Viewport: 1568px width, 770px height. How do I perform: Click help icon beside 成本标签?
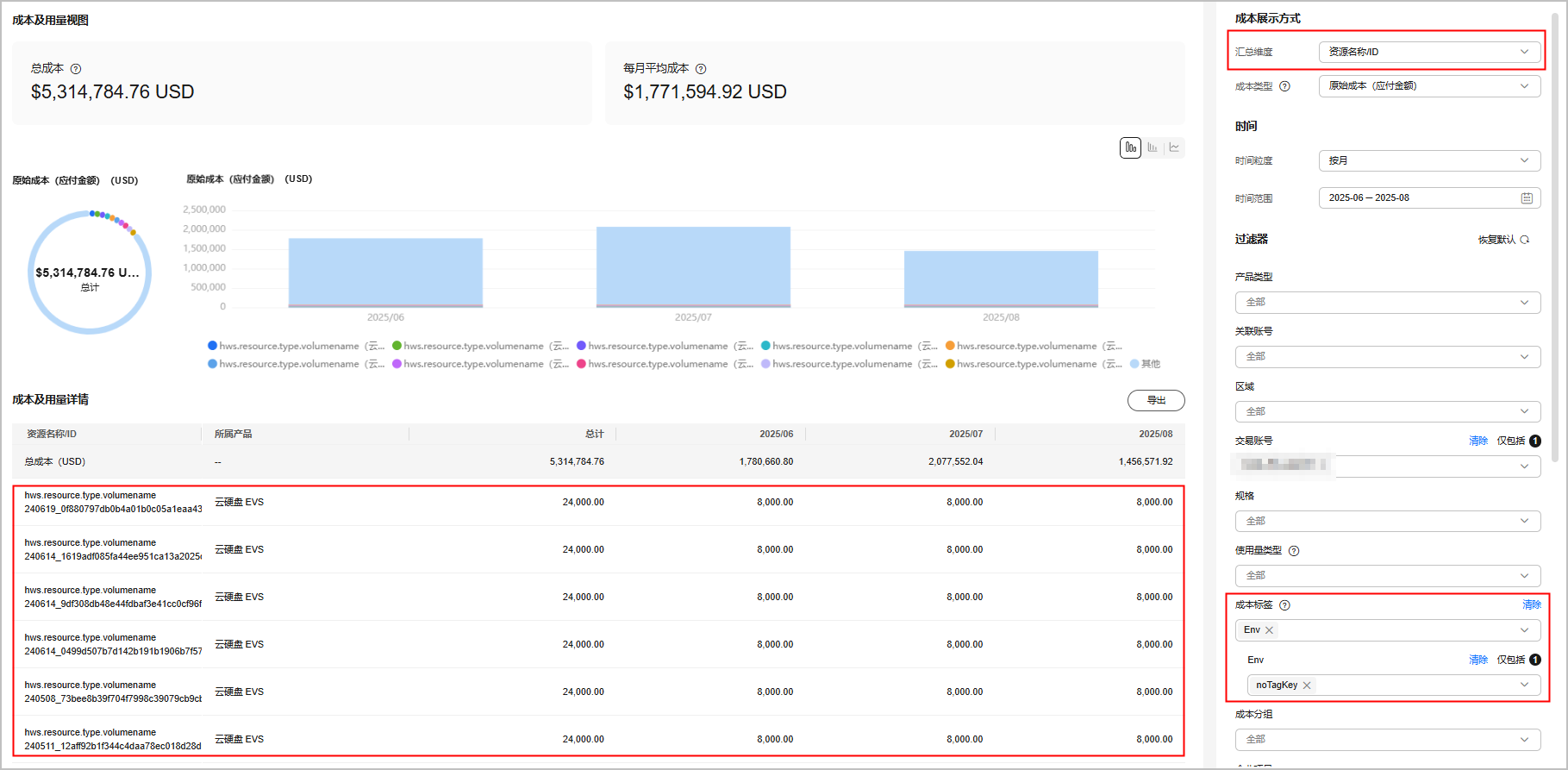(1284, 605)
